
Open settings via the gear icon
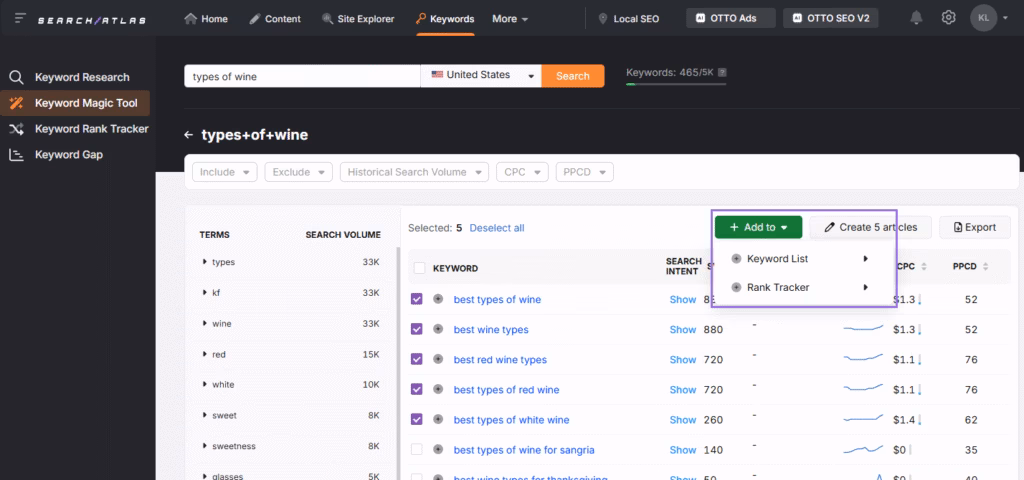click(948, 18)
